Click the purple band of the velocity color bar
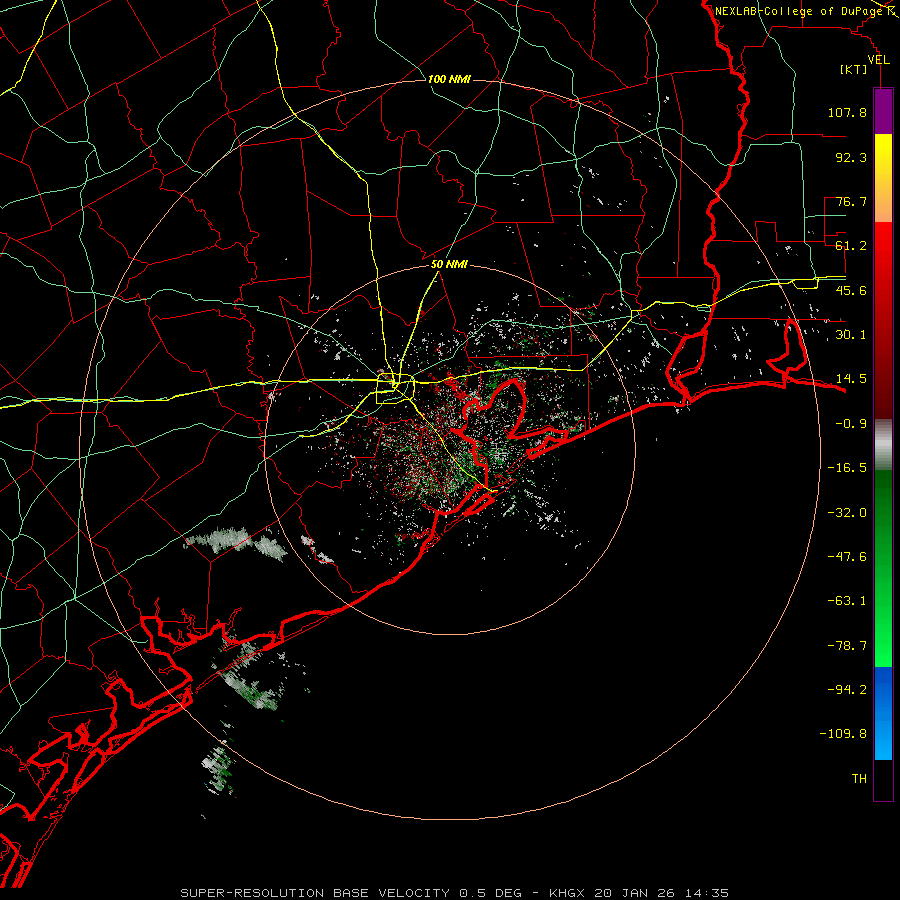Screen dimensions: 900x900 pyautogui.click(x=883, y=112)
